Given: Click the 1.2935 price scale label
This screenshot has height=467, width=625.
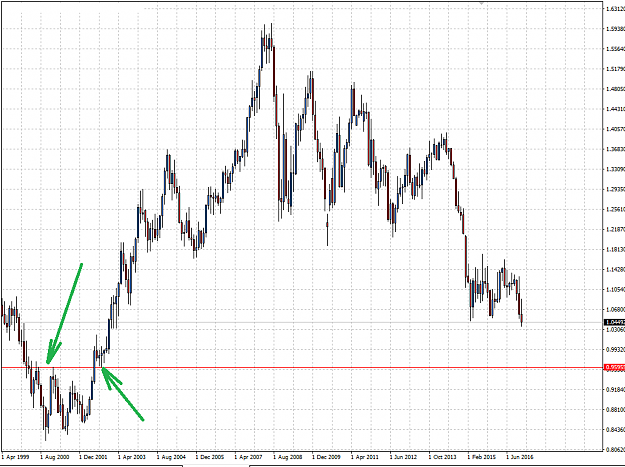Looking at the screenshot, I should [x=615, y=189].
